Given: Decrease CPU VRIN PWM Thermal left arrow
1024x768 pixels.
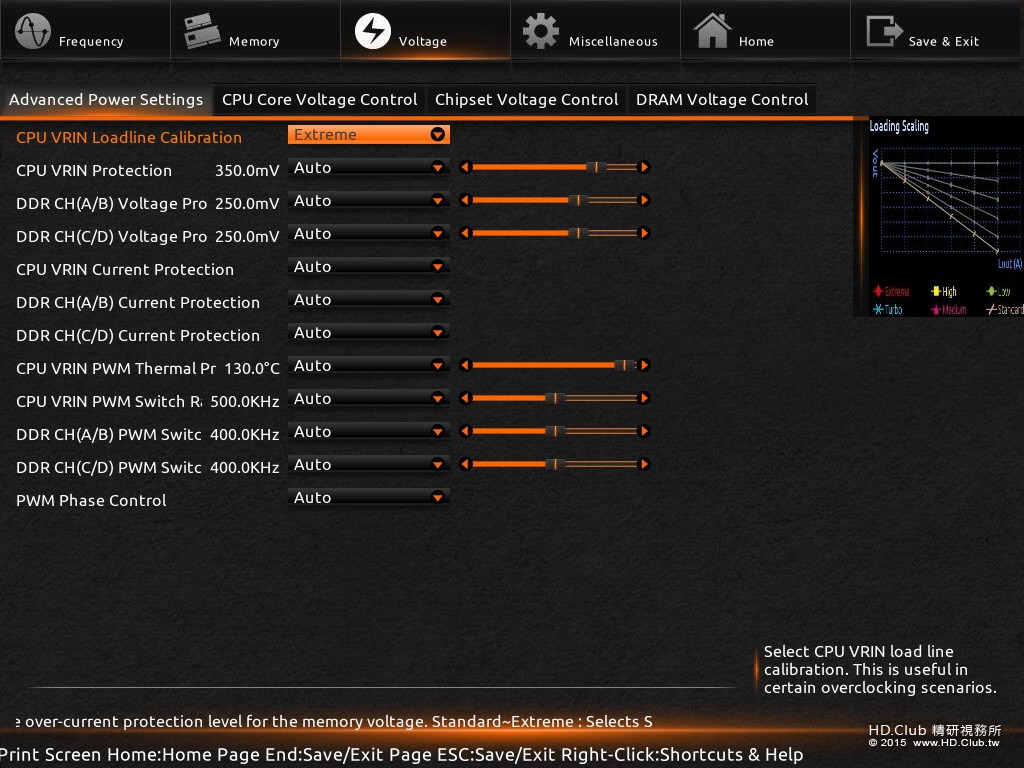Looking at the screenshot, I should coord(465,365).
